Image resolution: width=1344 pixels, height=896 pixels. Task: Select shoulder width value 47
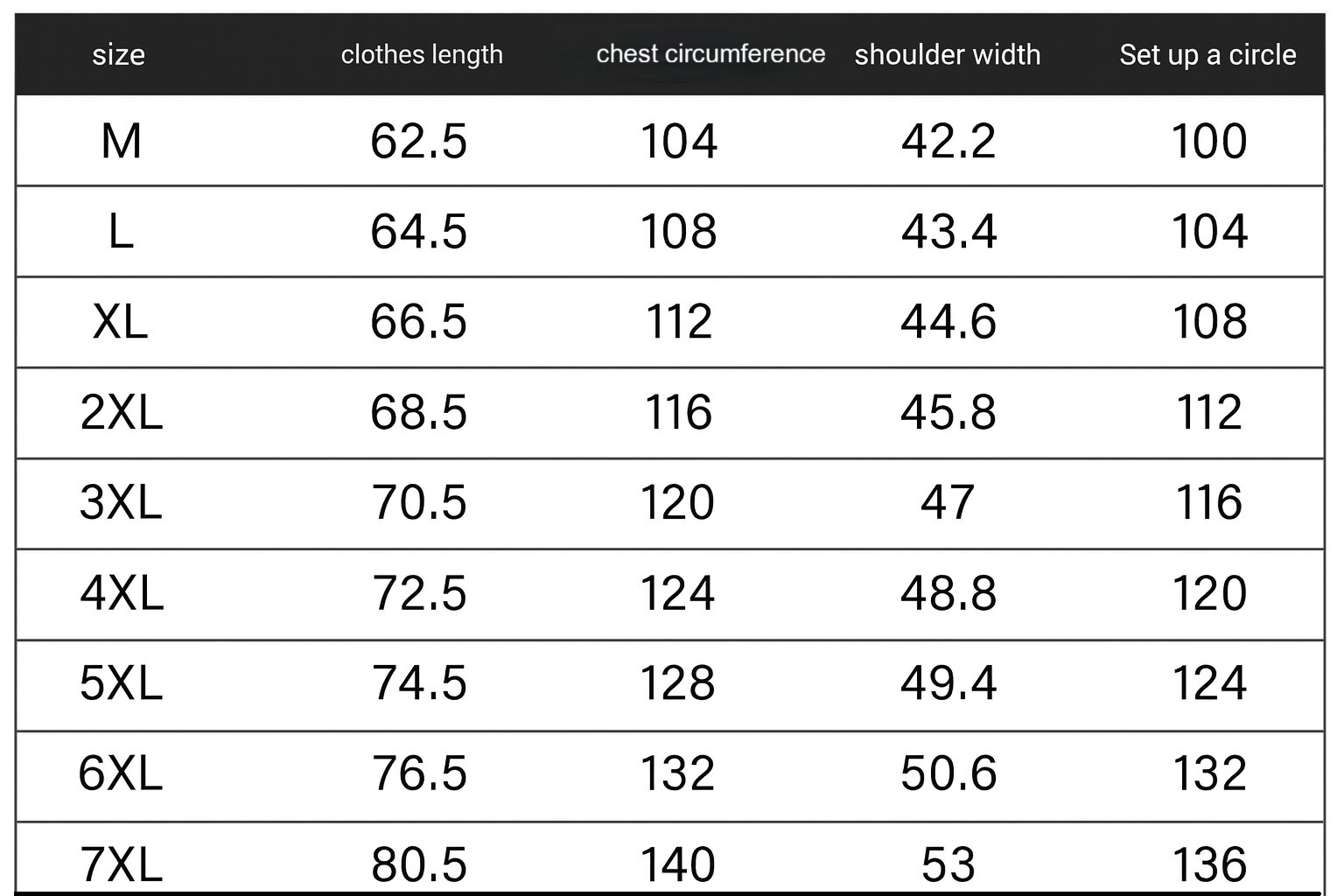(948, 503)
